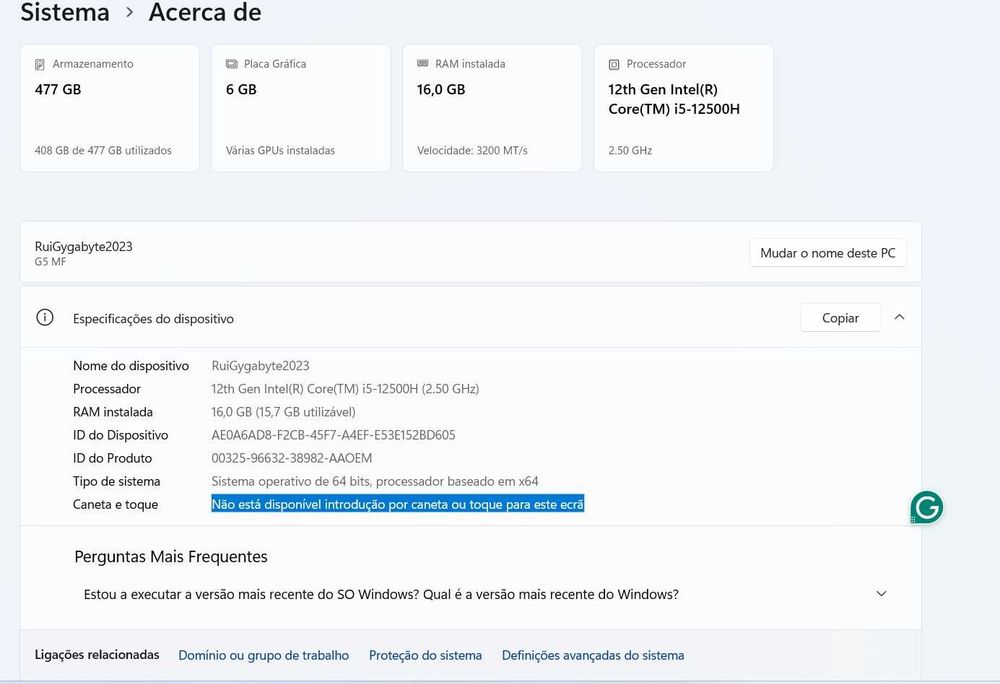Screen dimensions: 1000x684
Task: Click the RuiGygabyte2023 PC name header
Action: pos(84,247)
